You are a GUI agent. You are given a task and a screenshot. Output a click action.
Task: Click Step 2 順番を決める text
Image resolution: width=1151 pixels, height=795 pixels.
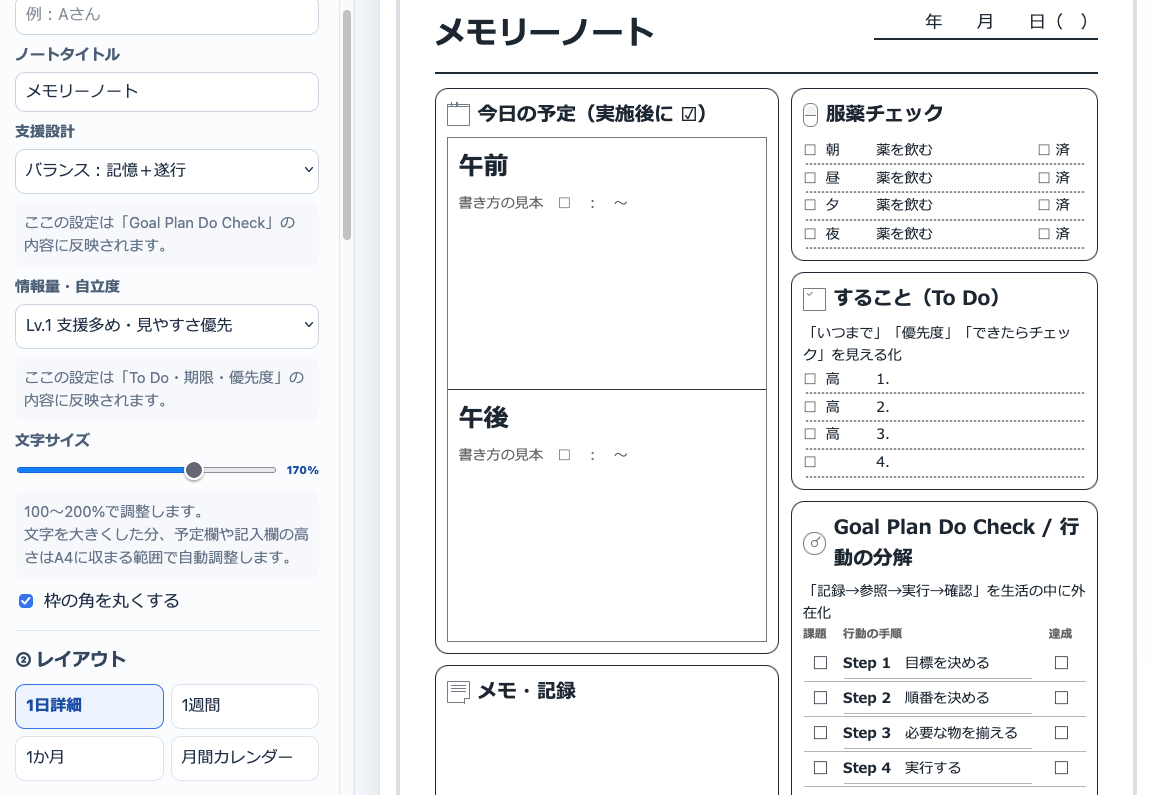(x=916, y=698)
